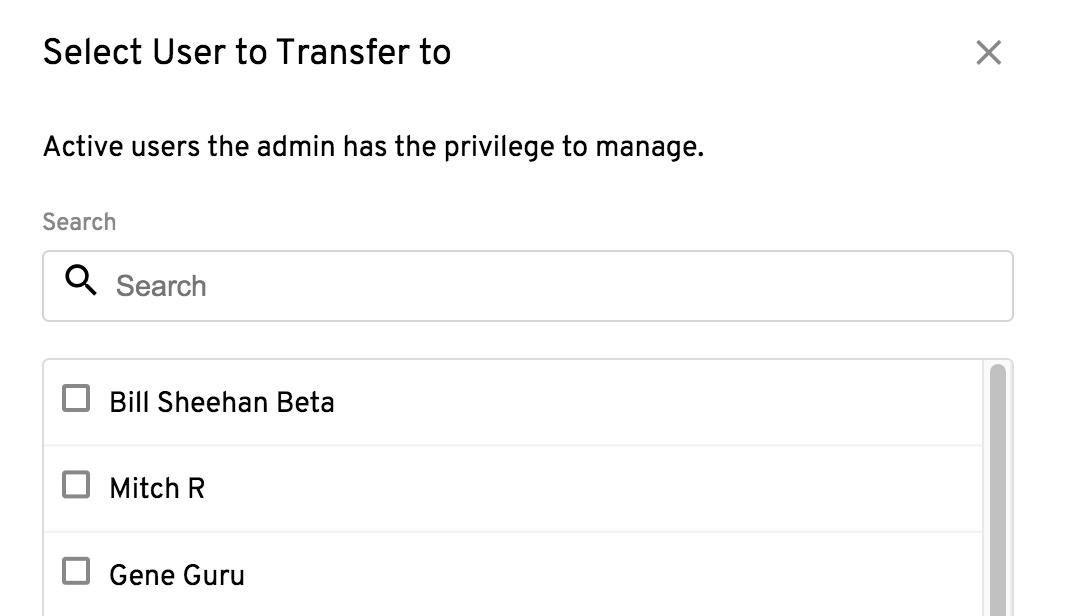Click the user list scrollbar thumb

tap(997, 490)
